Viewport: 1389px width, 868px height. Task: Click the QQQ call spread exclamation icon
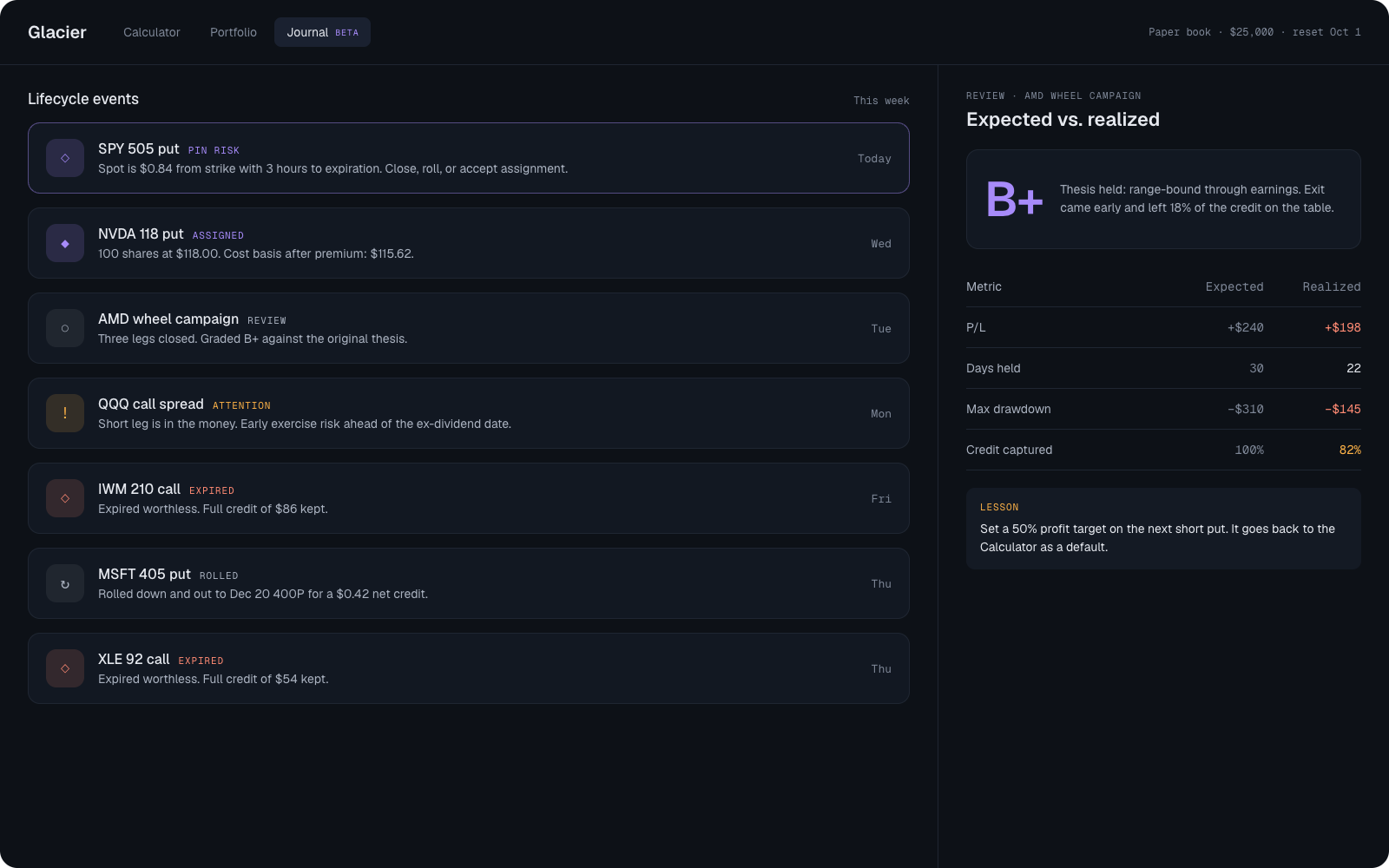click(x=65, y=413)
